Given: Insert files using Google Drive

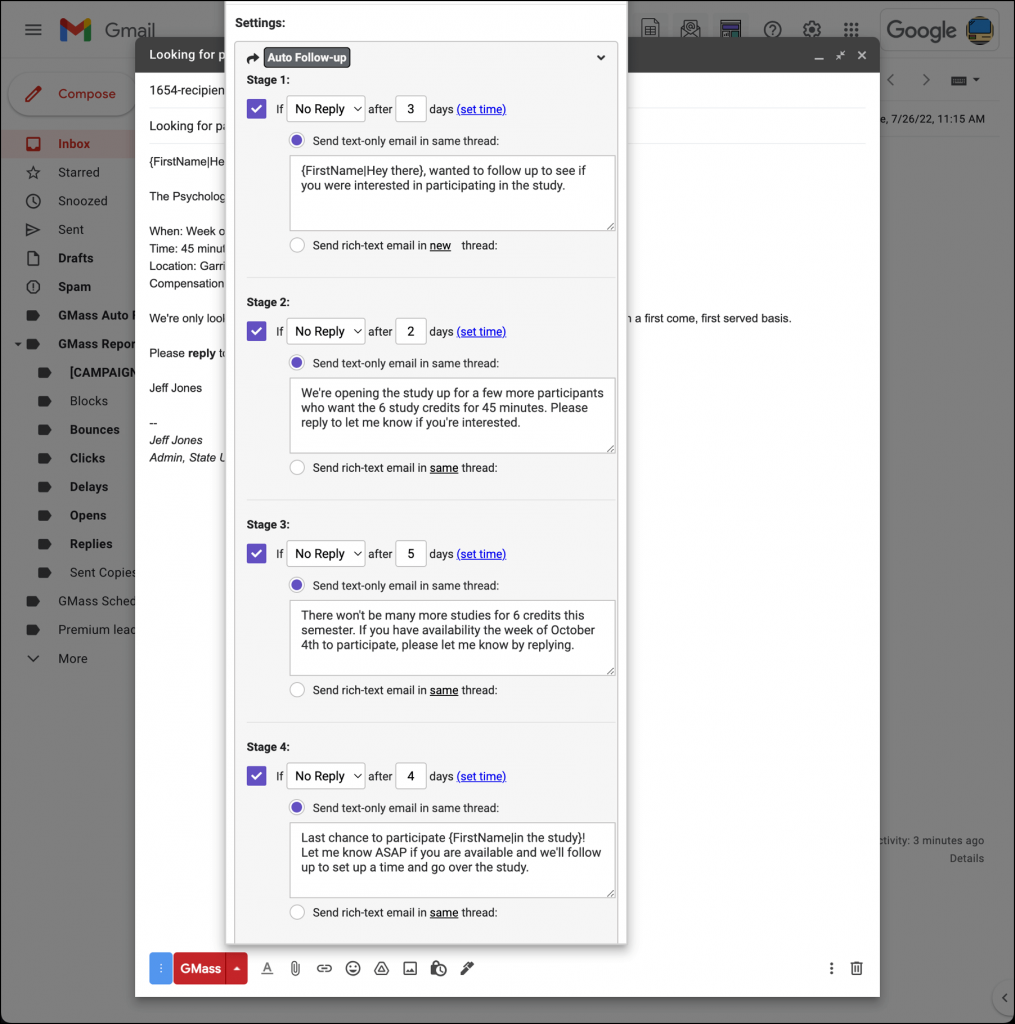Looking at the screenshot, I should [381, 968].
